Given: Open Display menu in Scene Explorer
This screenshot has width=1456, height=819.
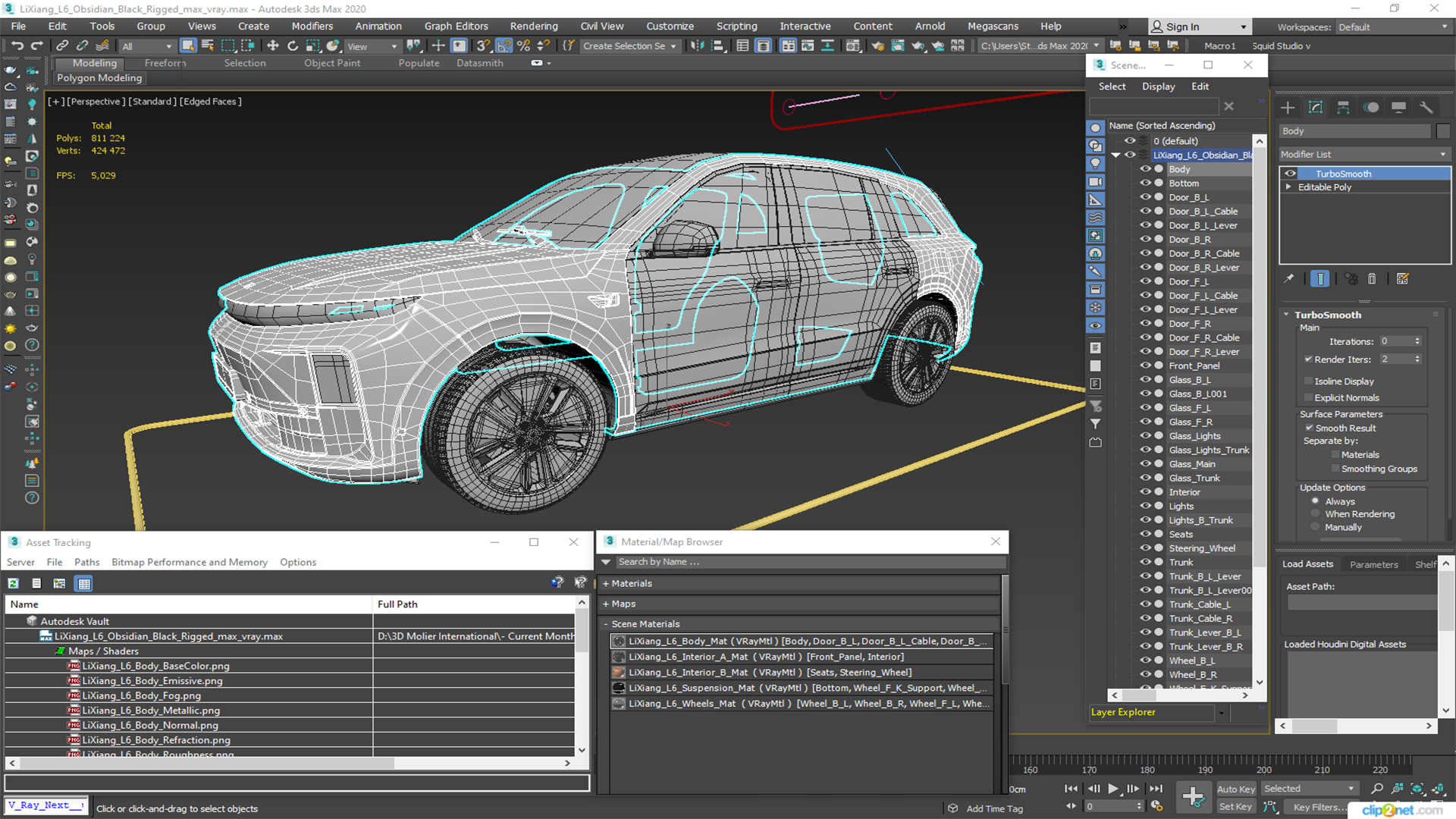Looking at the screenshot, I should tap(1159, 86).
